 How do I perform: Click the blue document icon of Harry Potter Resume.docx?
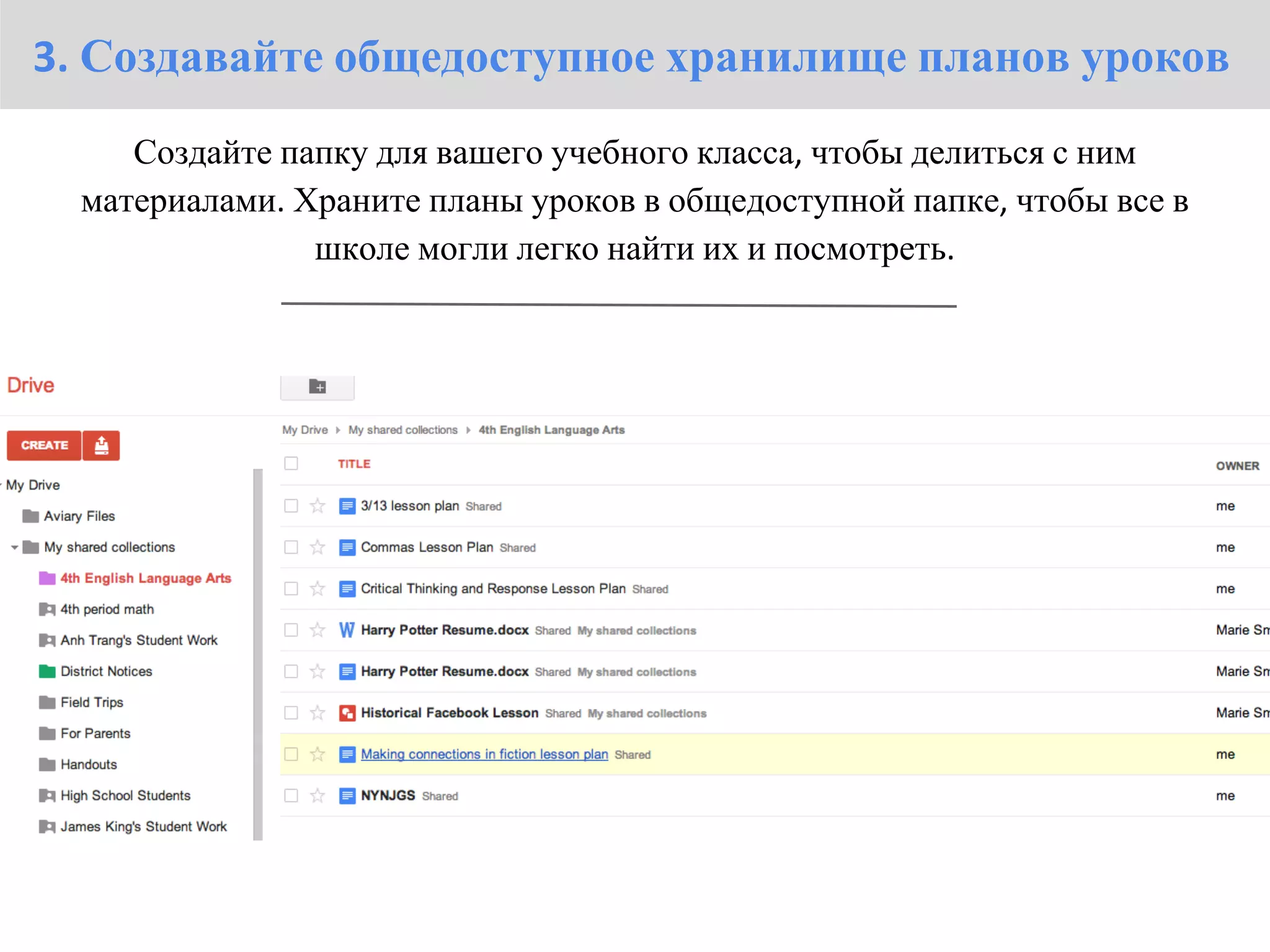point(347,671)
